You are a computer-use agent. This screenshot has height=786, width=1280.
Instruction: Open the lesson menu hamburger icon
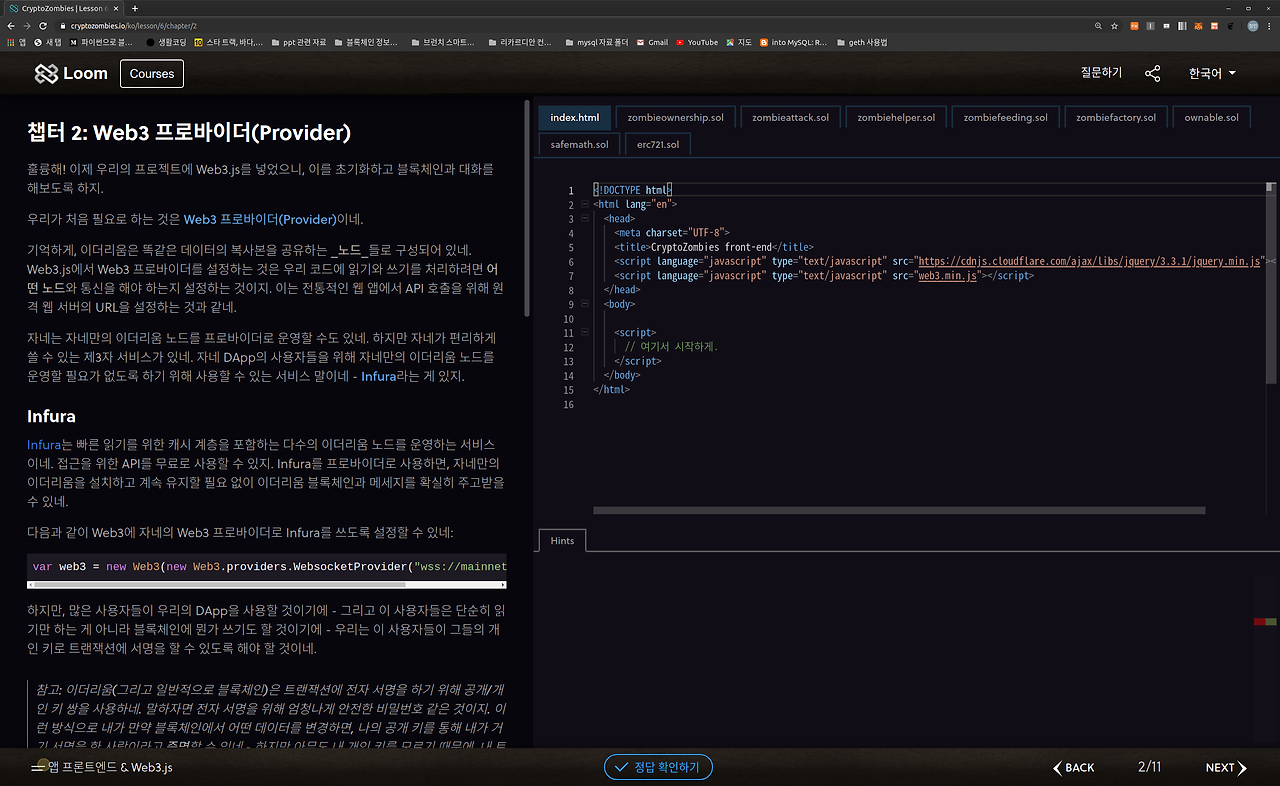point(39,767)
